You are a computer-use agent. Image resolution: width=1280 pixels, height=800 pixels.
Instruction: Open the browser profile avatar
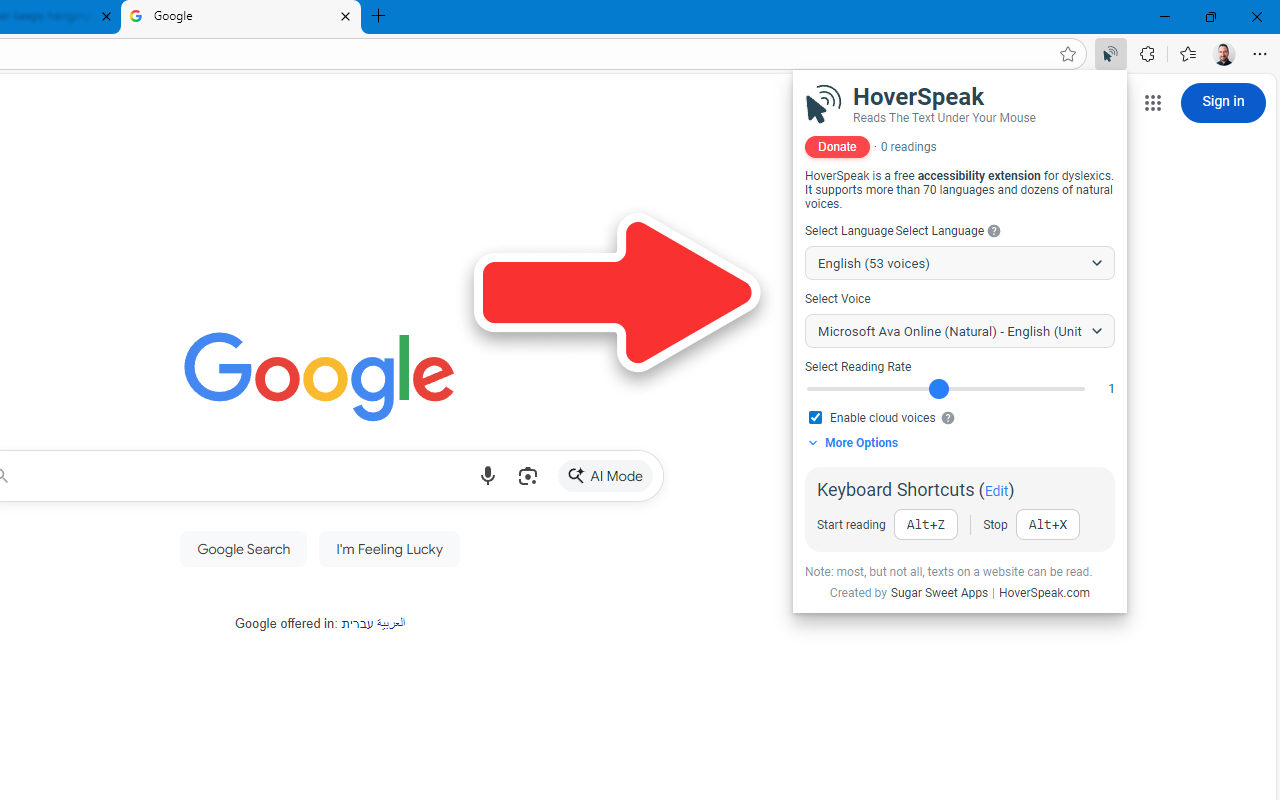coord(1224,54)
